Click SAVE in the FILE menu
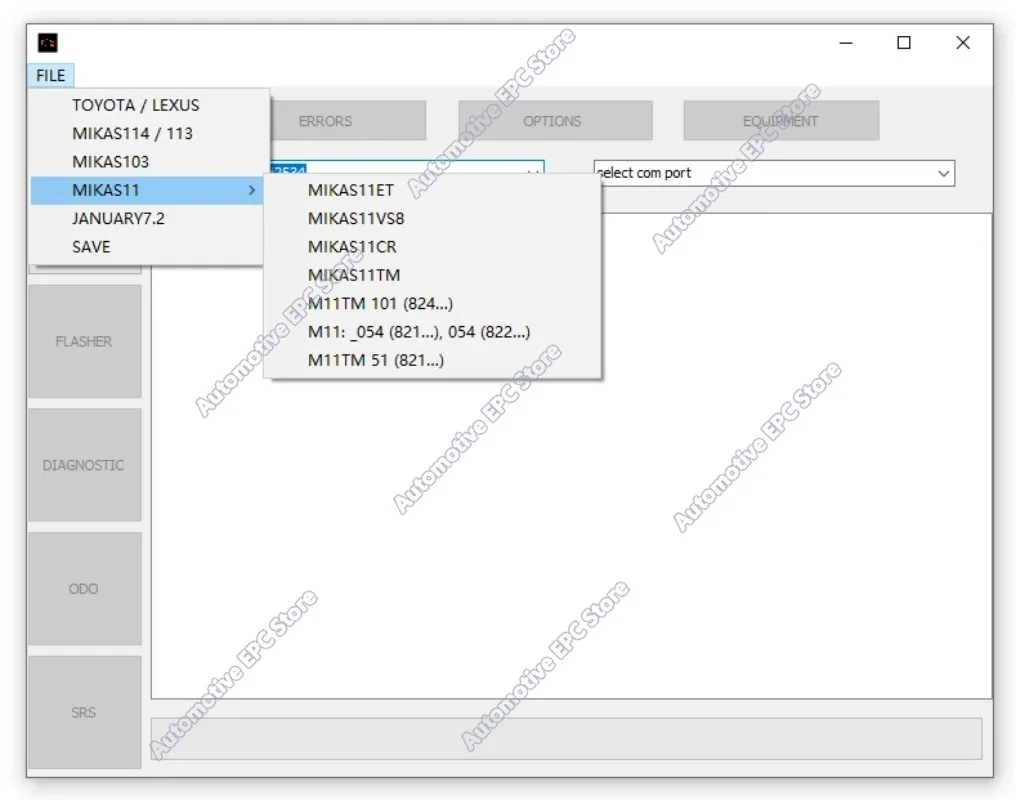 click(146, 247)
